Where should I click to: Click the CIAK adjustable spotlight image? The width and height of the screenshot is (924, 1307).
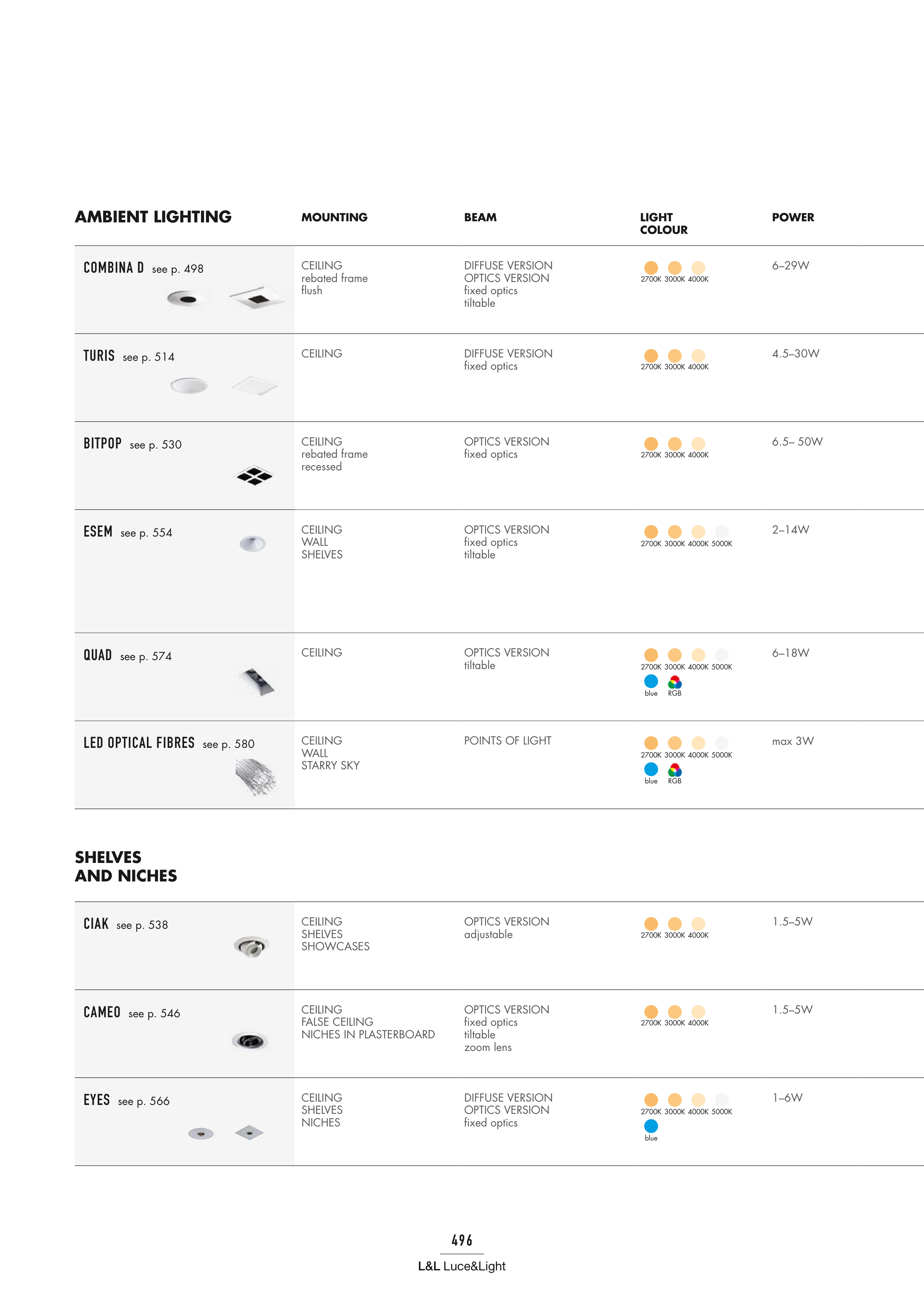click(251, 946)
